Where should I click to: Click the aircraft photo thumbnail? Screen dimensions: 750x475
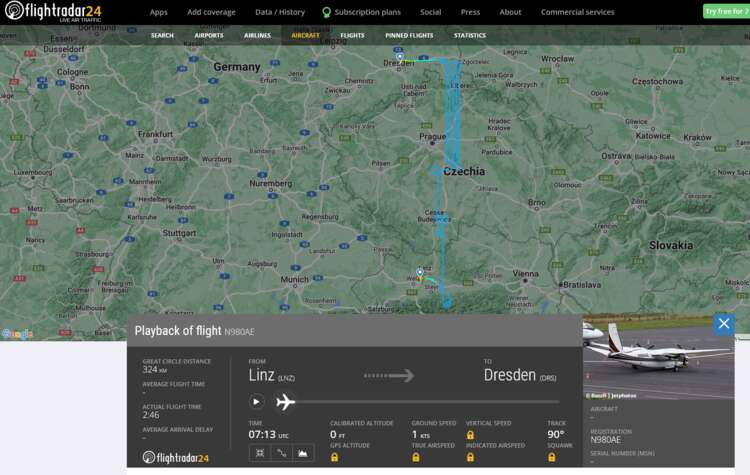[x=659, y=357]
